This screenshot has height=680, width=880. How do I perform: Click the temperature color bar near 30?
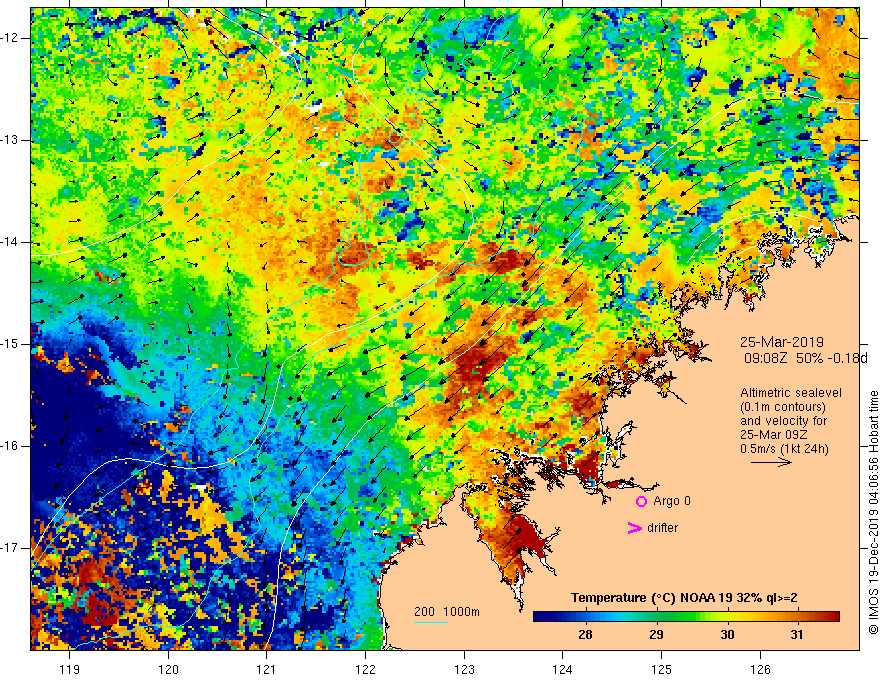point(727,617)
